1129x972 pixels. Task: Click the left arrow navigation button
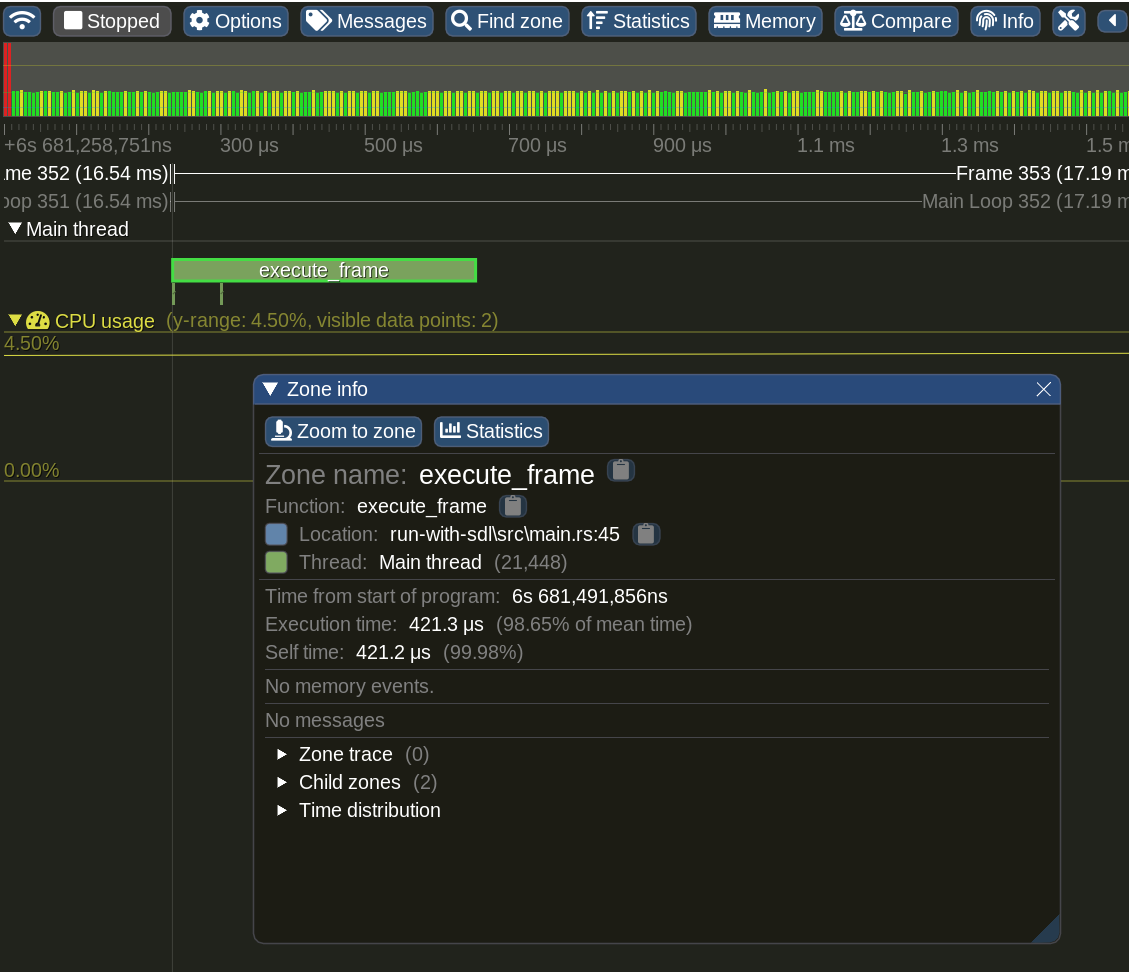click(x=1112, y=21)
